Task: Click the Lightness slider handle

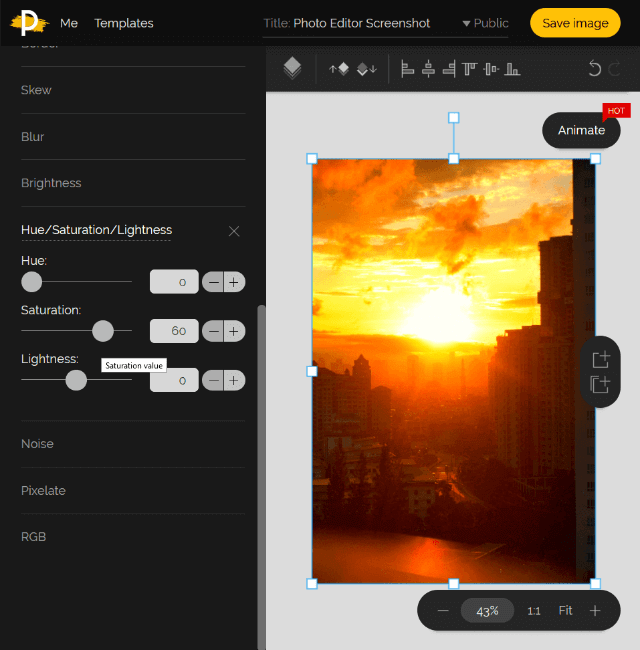Action: point(76,380)
